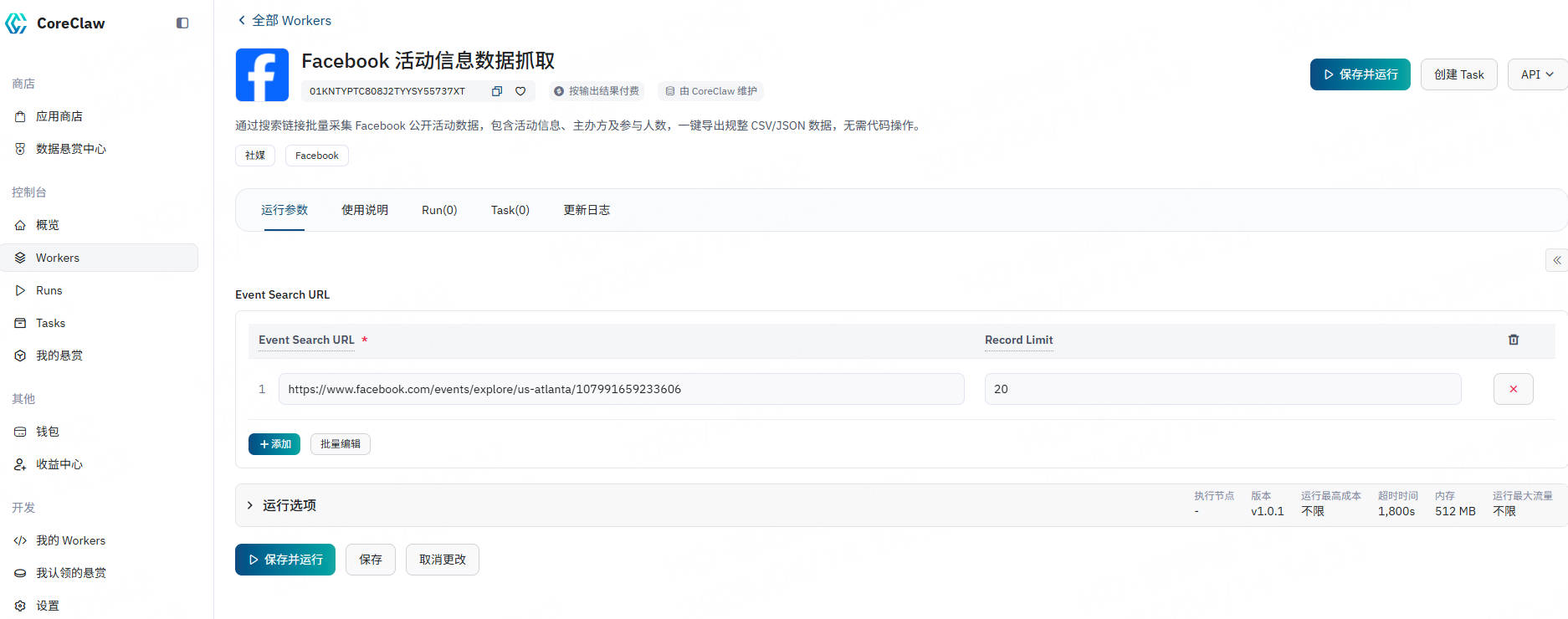The height and width of the screenshot is (619, 1568).
Task: Copy the Worker ID with the copy icon
Action: pyautogui.click(x=496, y=91)
